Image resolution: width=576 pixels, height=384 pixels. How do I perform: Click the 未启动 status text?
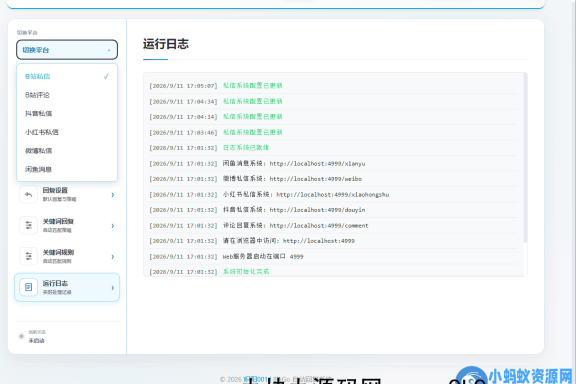(36, 341)
